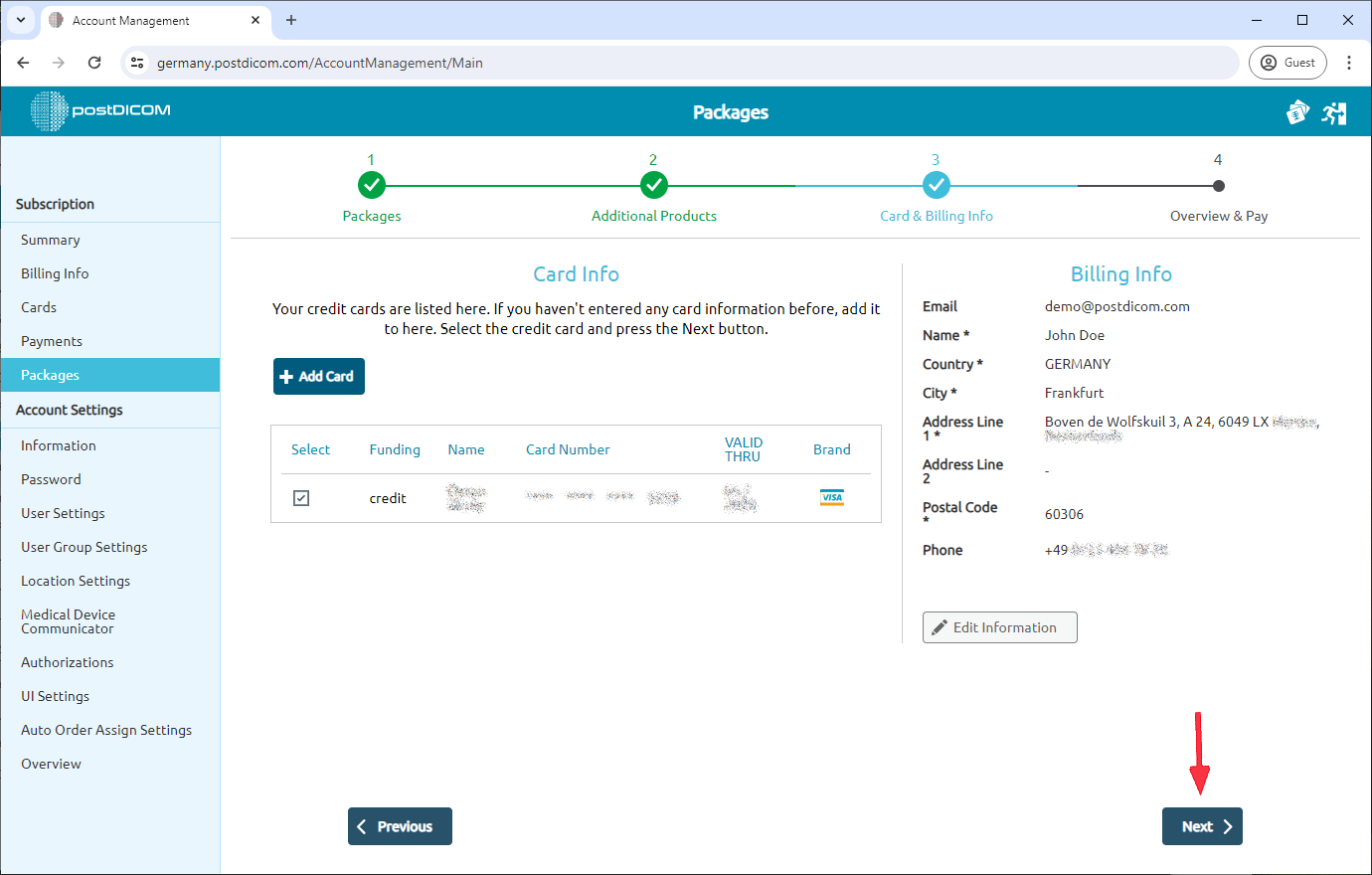Click the step 4 Overview & Pay dot
Screen dimensions: 1372x875
click(1219, 184)
